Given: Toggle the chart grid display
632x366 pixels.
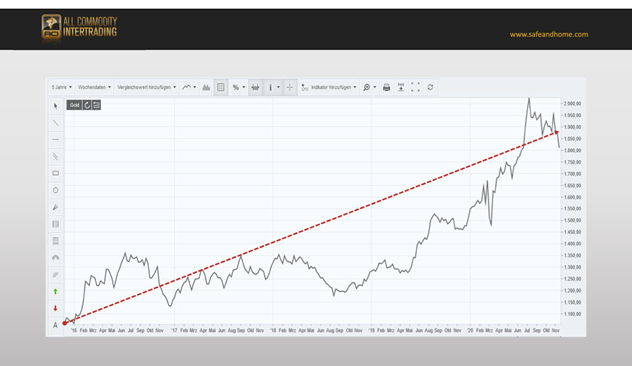Looking at the screenshot, I should (x=221, y=87).
